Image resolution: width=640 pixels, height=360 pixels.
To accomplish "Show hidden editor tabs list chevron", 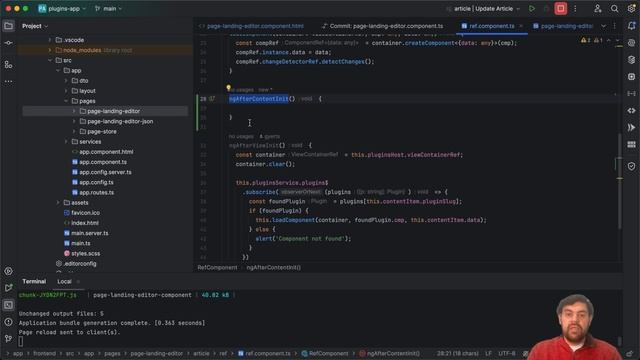I will (x=603, y=26).
